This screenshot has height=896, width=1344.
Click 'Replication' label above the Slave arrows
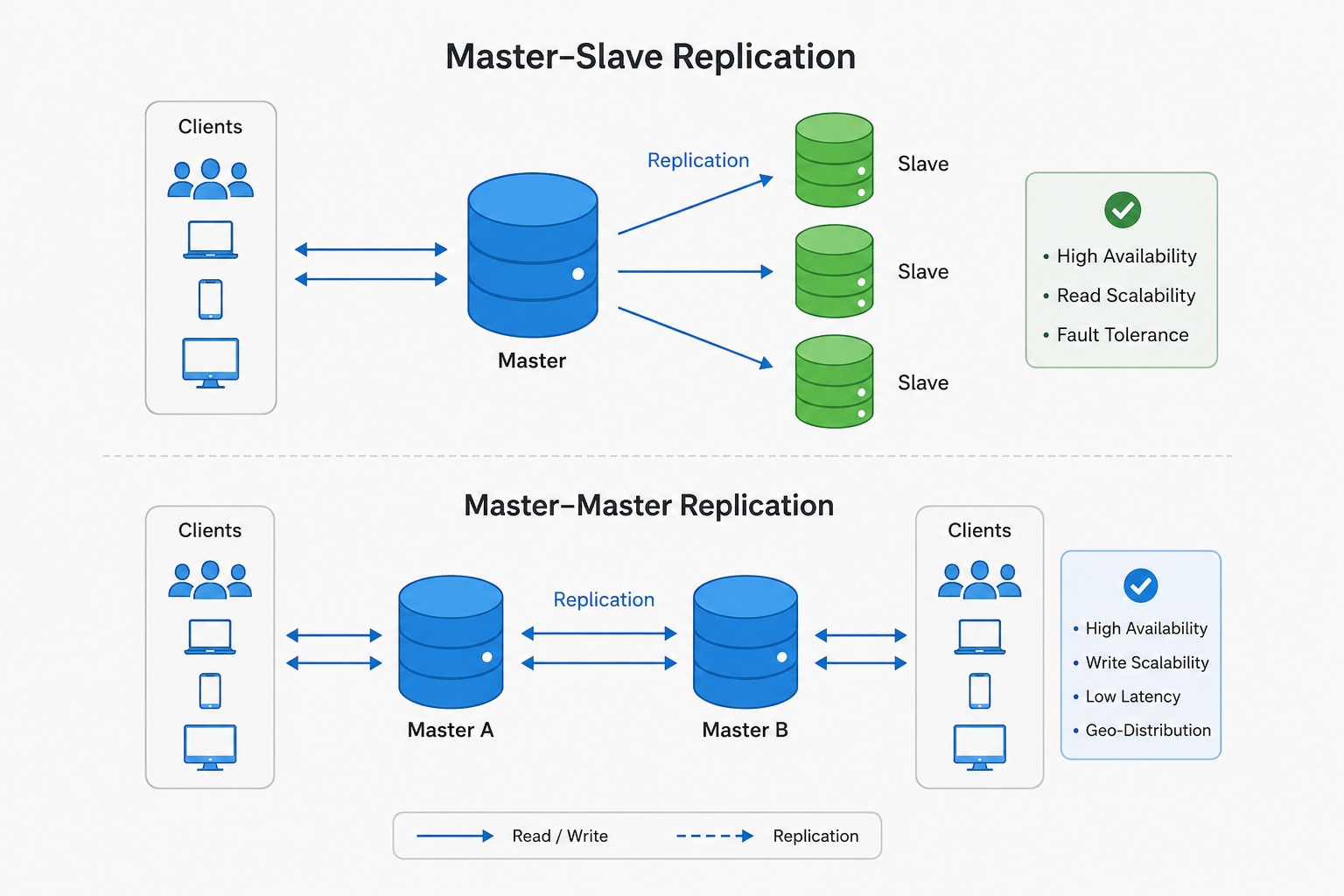698,161
